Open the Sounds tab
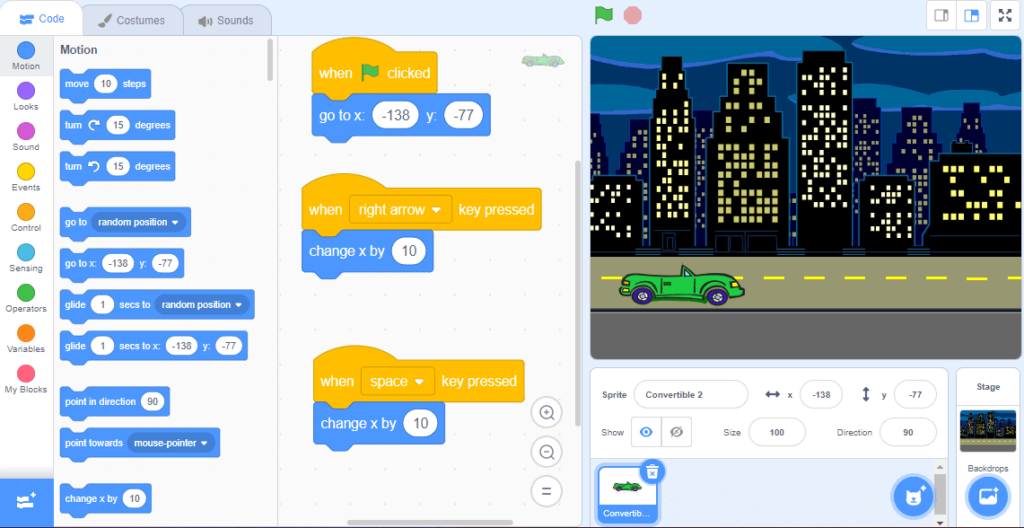Viewport: 1024px width, 528px height. [x=225, y=20]
